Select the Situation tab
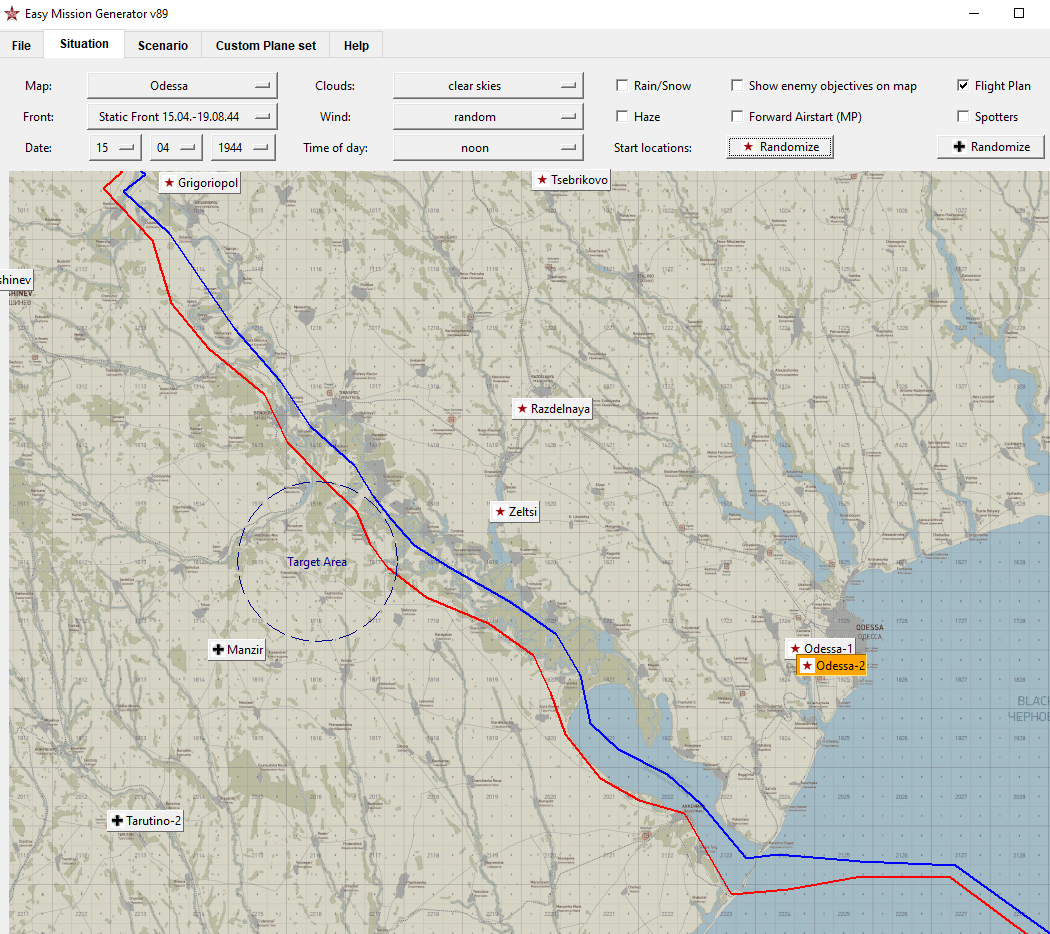The image size is (1050, 934). click(x=84, y=44)
